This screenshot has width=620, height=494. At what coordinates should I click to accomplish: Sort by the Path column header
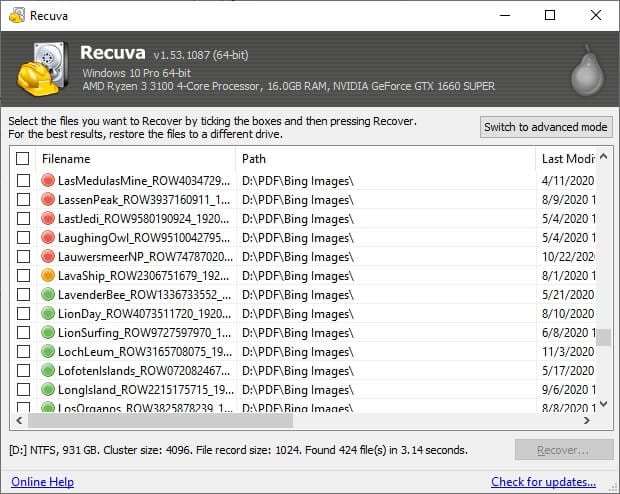pyautogui.click(x=386, y=159)
